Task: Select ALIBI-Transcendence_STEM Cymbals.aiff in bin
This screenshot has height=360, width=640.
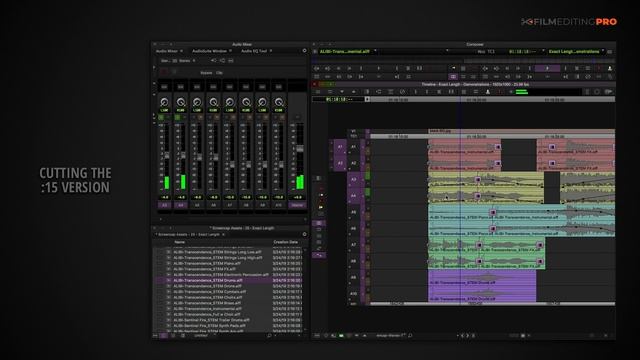Action: tap(209, 292)
